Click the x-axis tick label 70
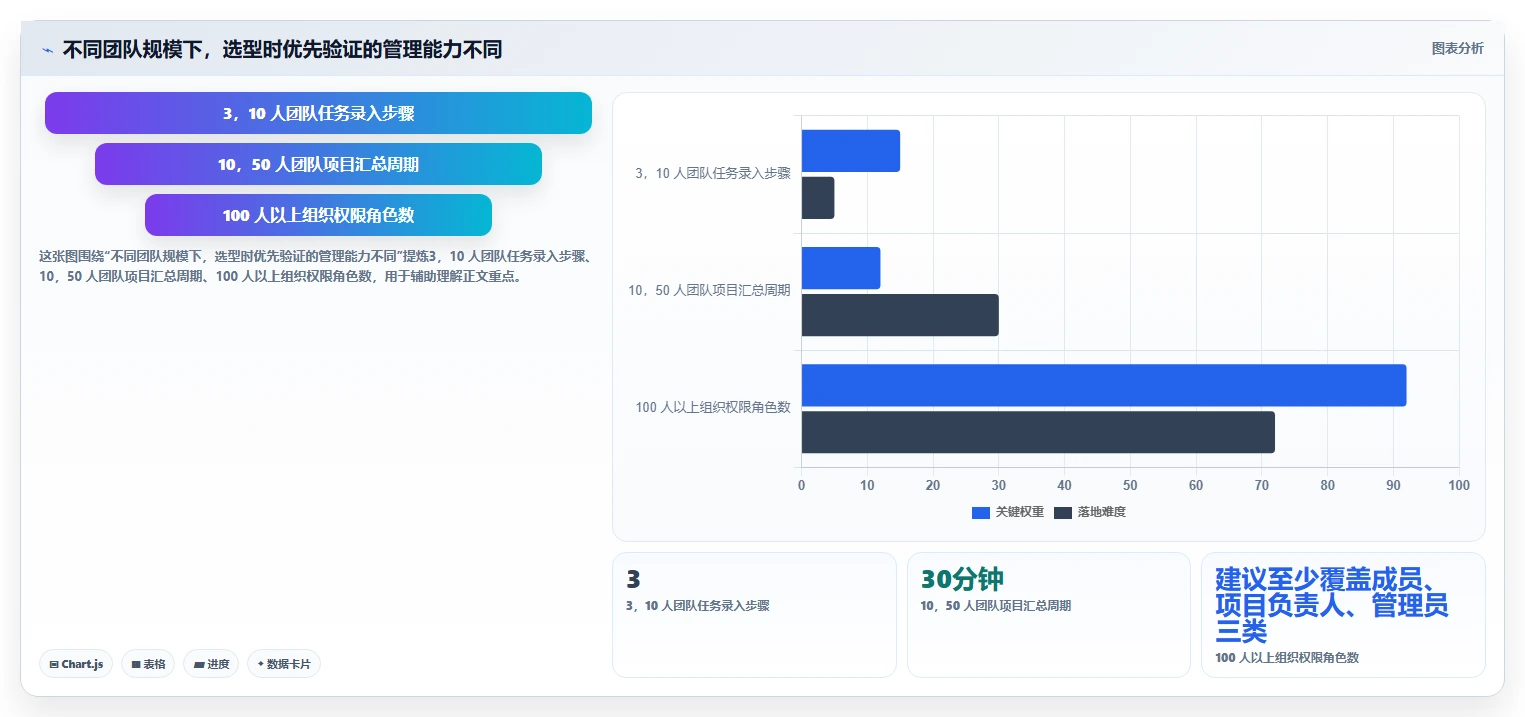 pyautogui.click(x=1262, y=485)
